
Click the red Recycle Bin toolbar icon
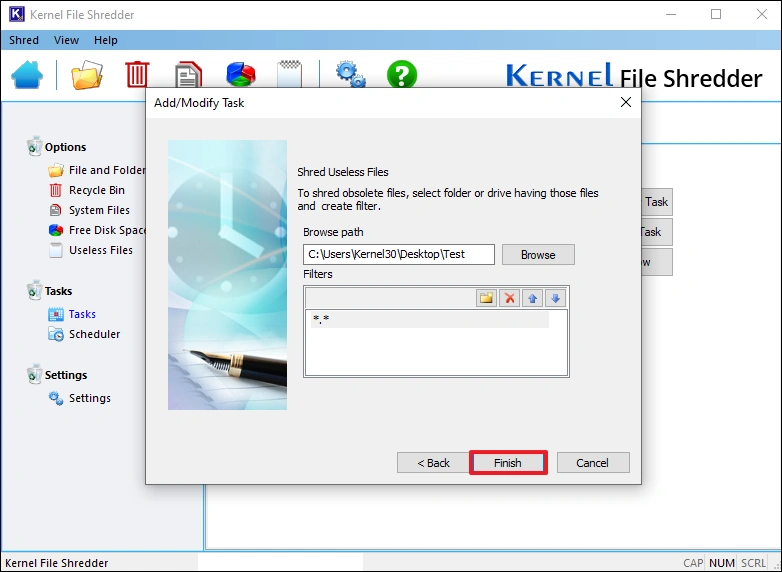[x=137, y=75]
